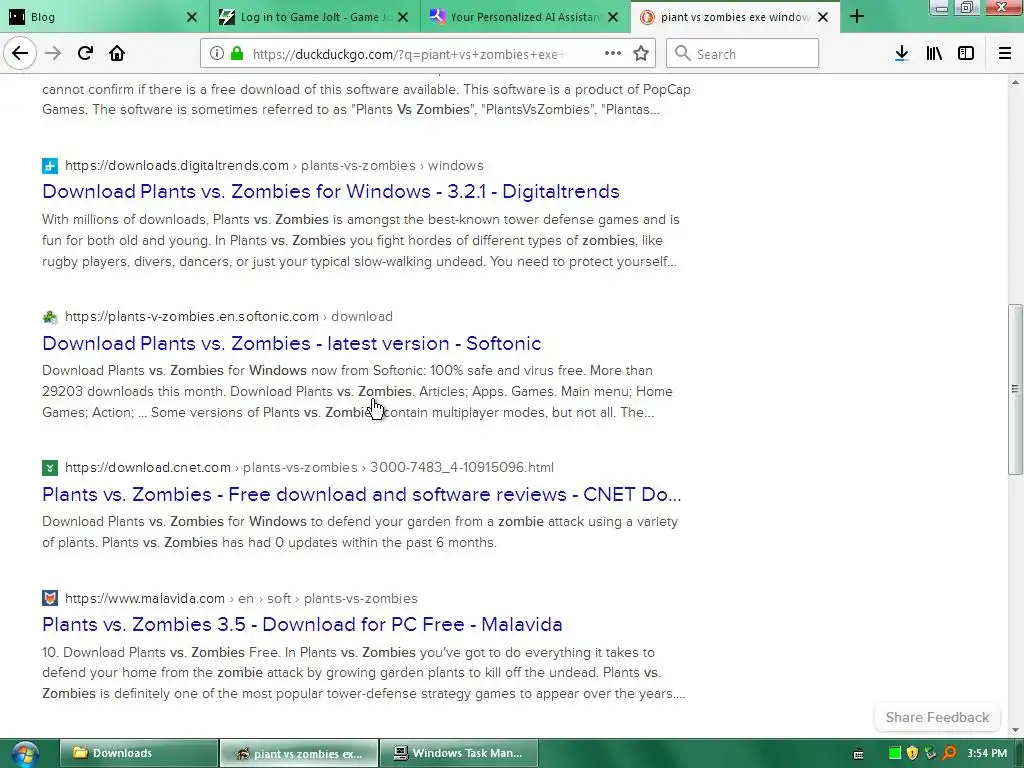Go back to the previous page

pos(20,54)
